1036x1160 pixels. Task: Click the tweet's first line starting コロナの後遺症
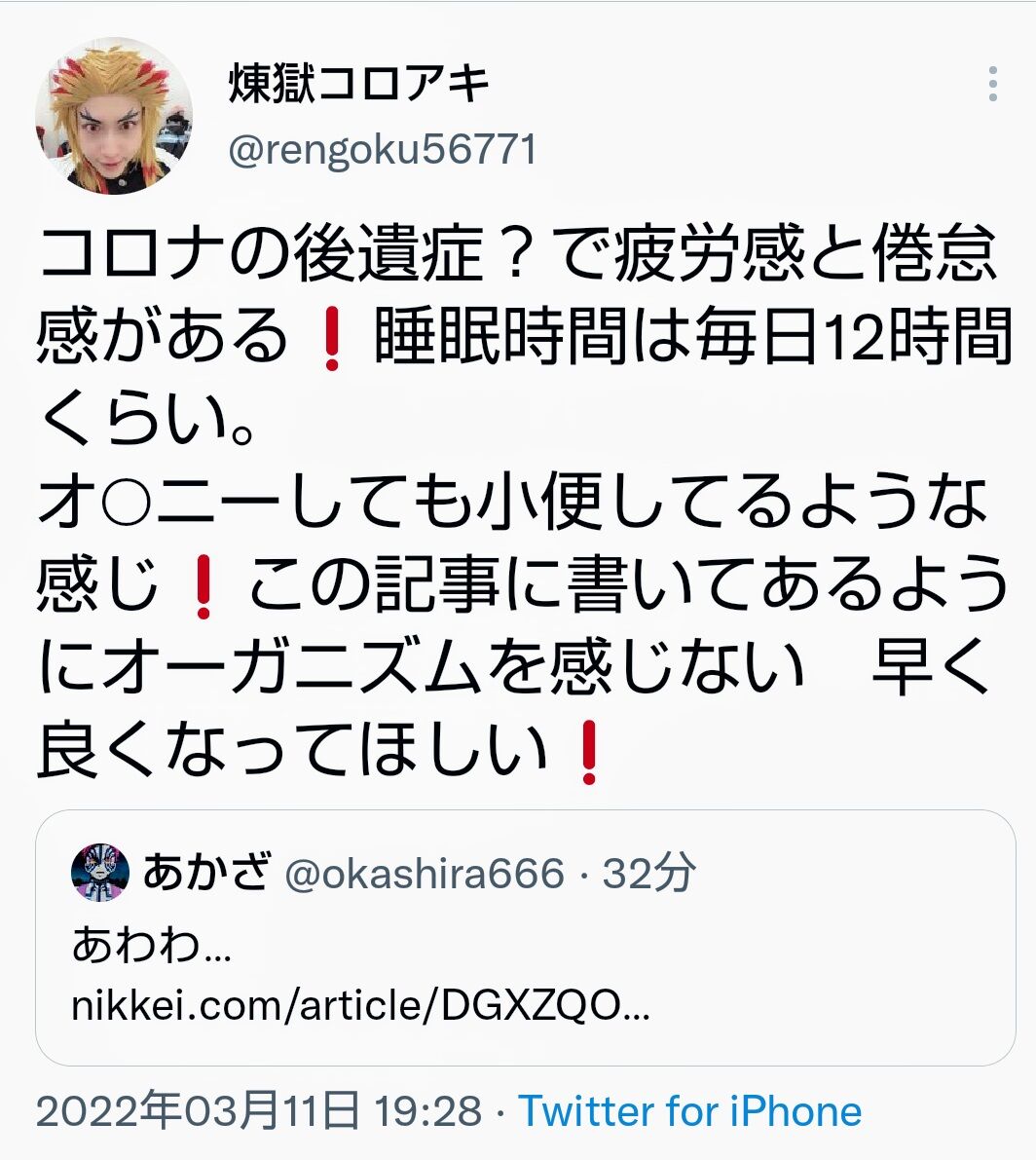click(x=518, y=254)
